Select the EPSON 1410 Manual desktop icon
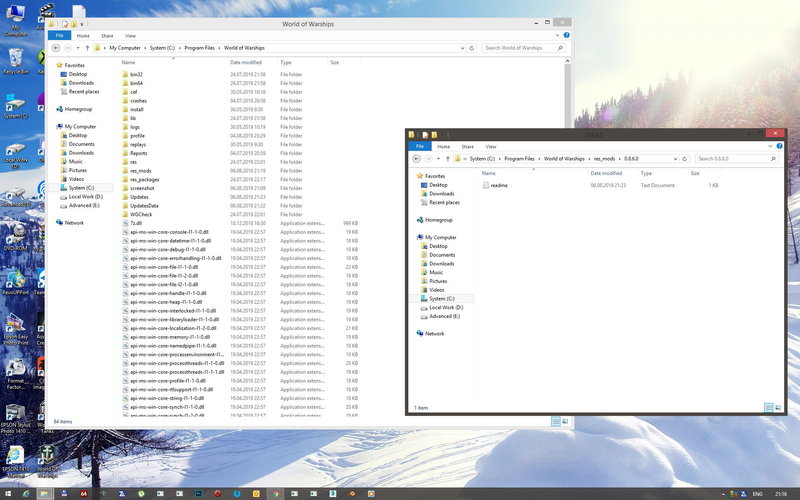Viewport: 800px width, 500px height. (16, 462)
